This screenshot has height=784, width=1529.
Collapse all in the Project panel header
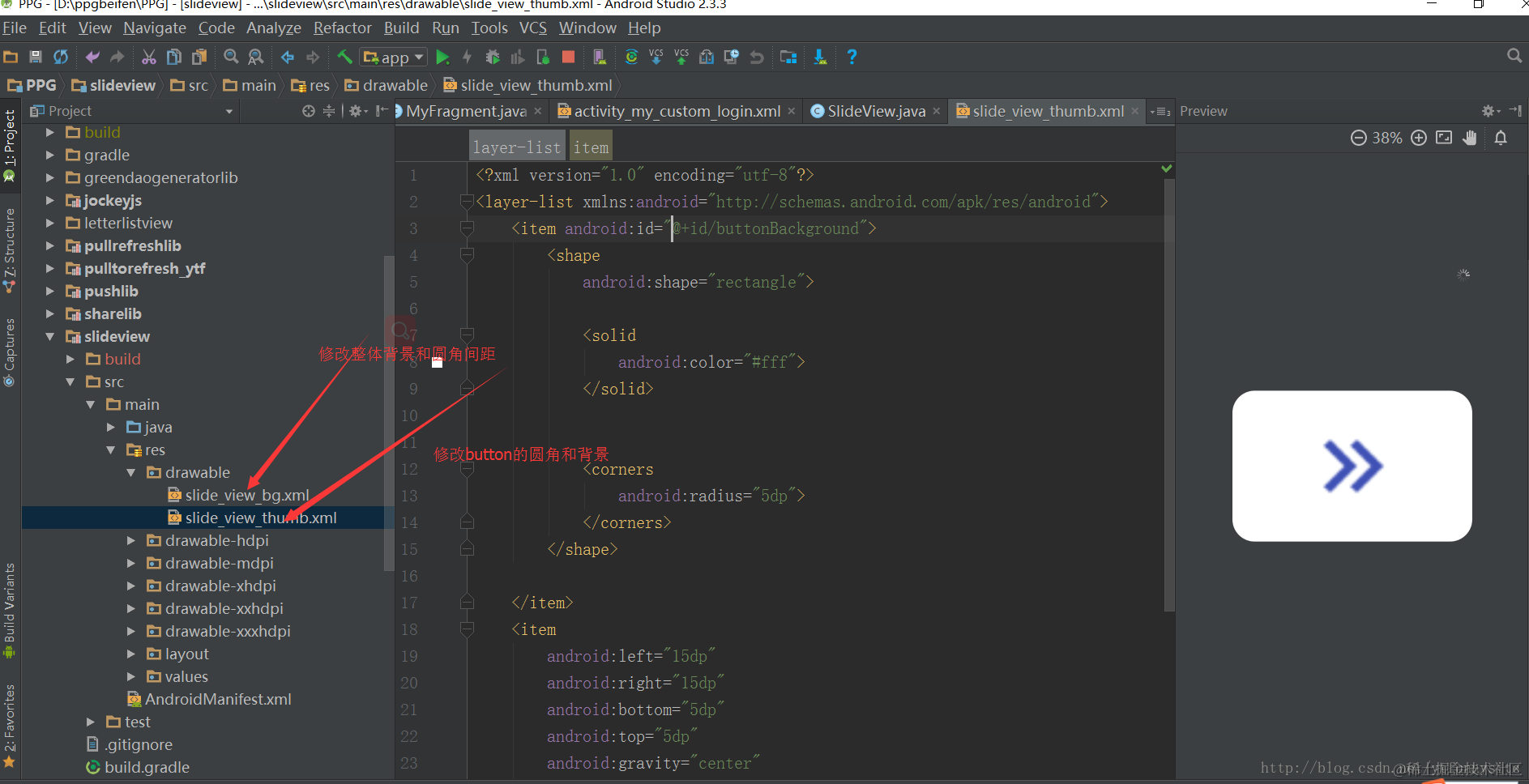pos(329,111)
